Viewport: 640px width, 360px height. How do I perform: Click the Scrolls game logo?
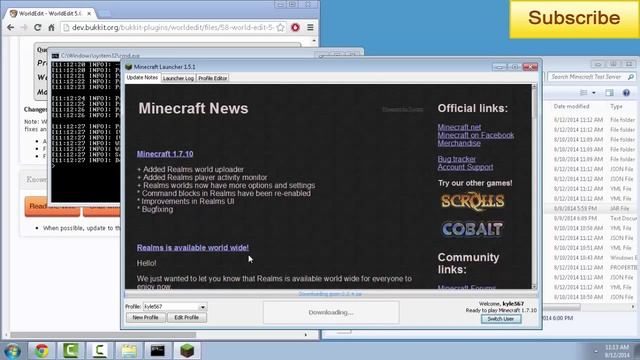click(x=473, y=201)
